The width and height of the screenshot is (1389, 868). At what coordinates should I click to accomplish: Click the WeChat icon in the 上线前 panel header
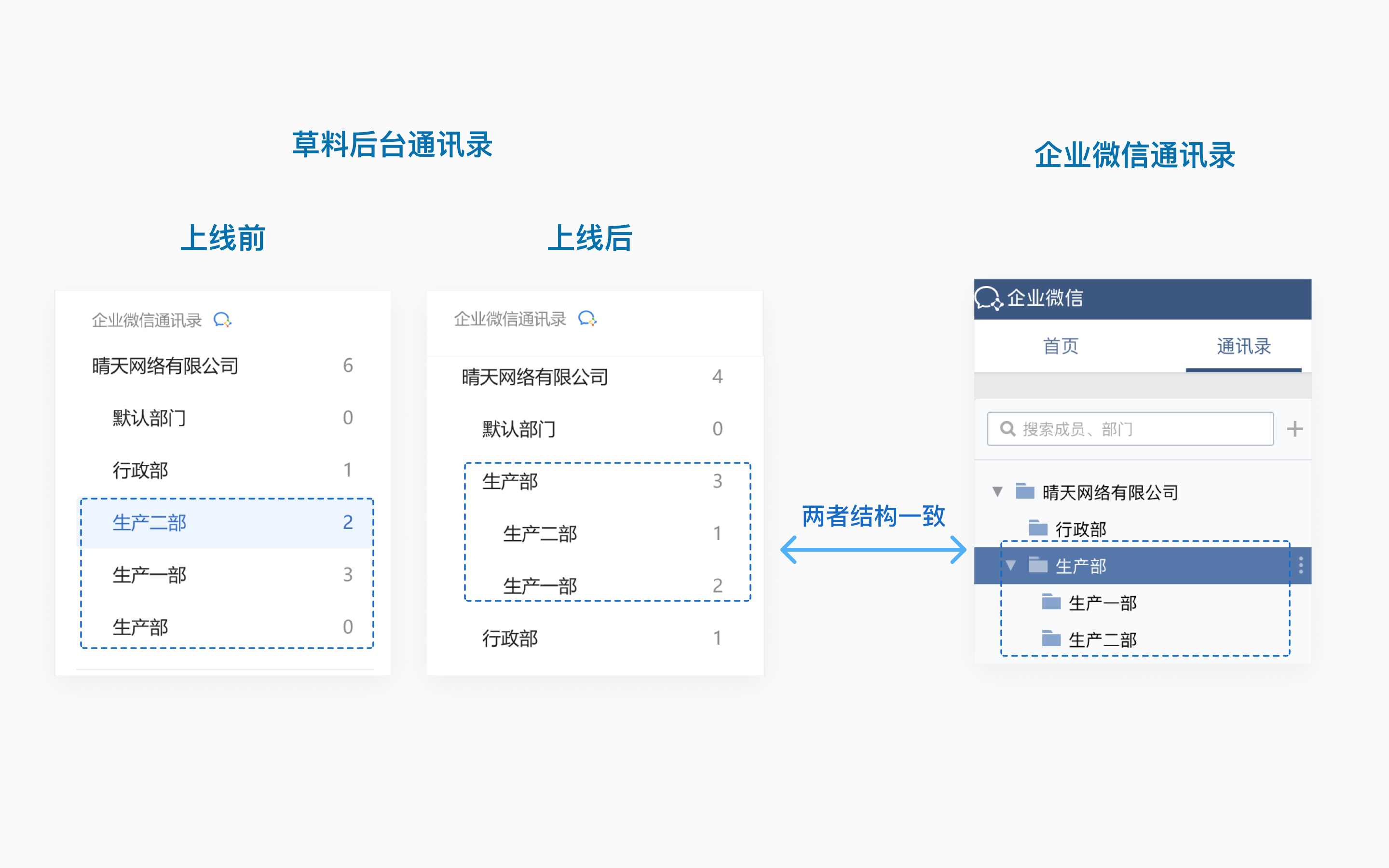[x=222, y=320]
